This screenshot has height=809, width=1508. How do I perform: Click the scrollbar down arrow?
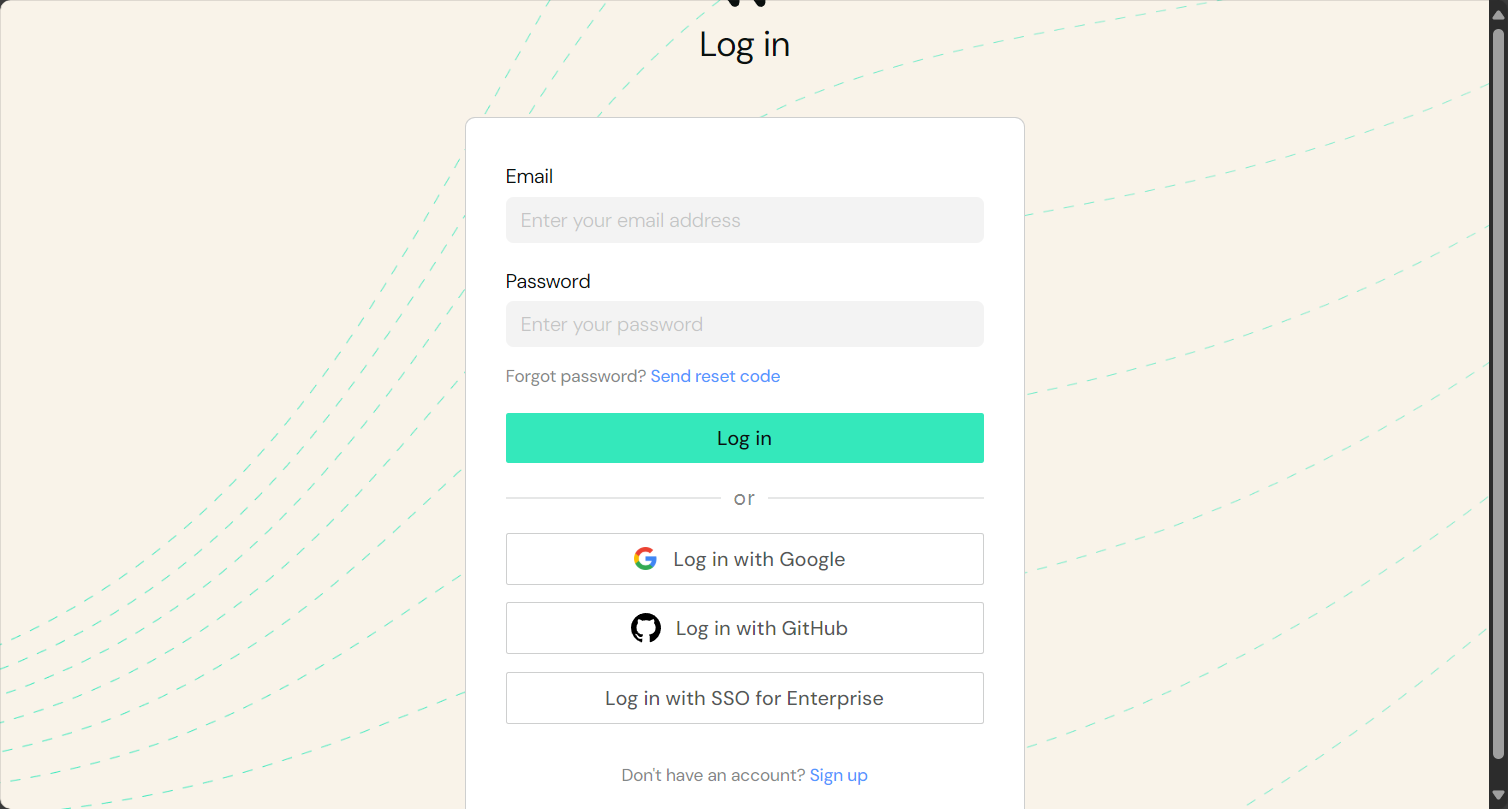point(1498,795)
